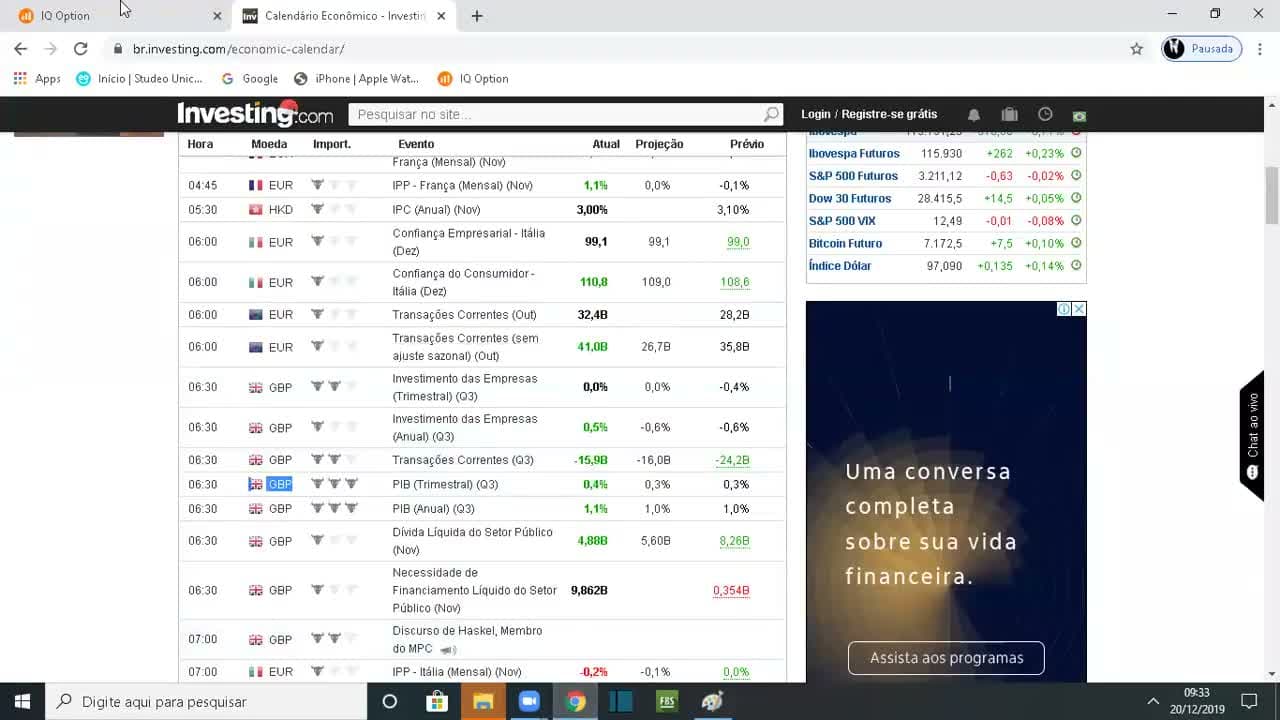This screenshot has width=1280, height=720.
Task: Show hidden system tray icons
Action: coord(1153,701)
